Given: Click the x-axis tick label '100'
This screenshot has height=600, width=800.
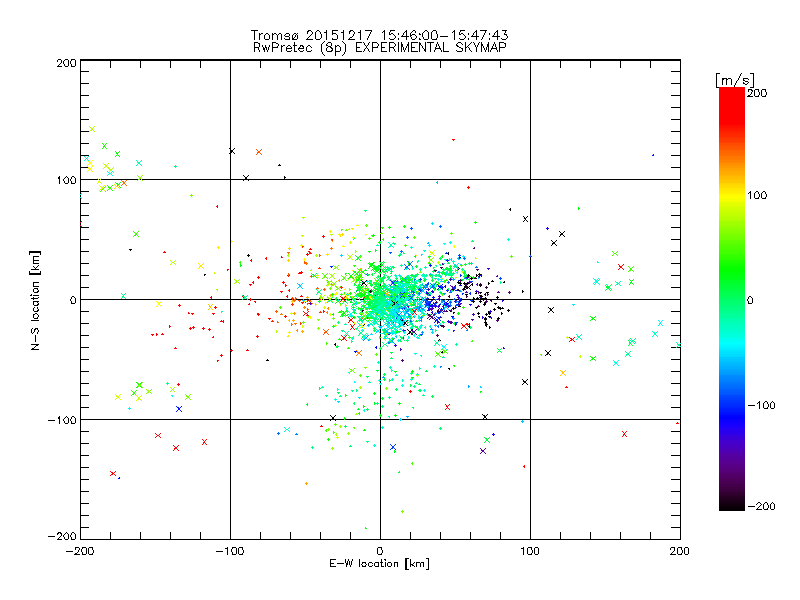Looking at the screenshot, I should 530,551.
